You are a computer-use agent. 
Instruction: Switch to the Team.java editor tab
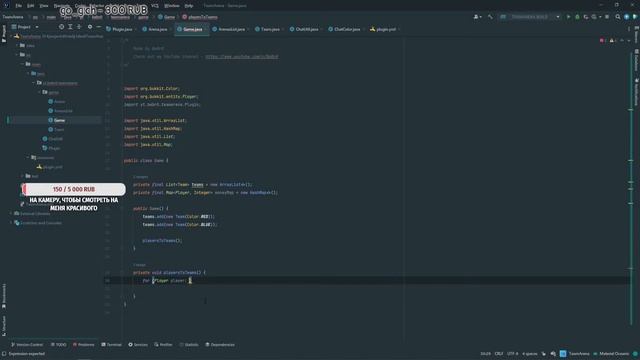click(269, 29)
